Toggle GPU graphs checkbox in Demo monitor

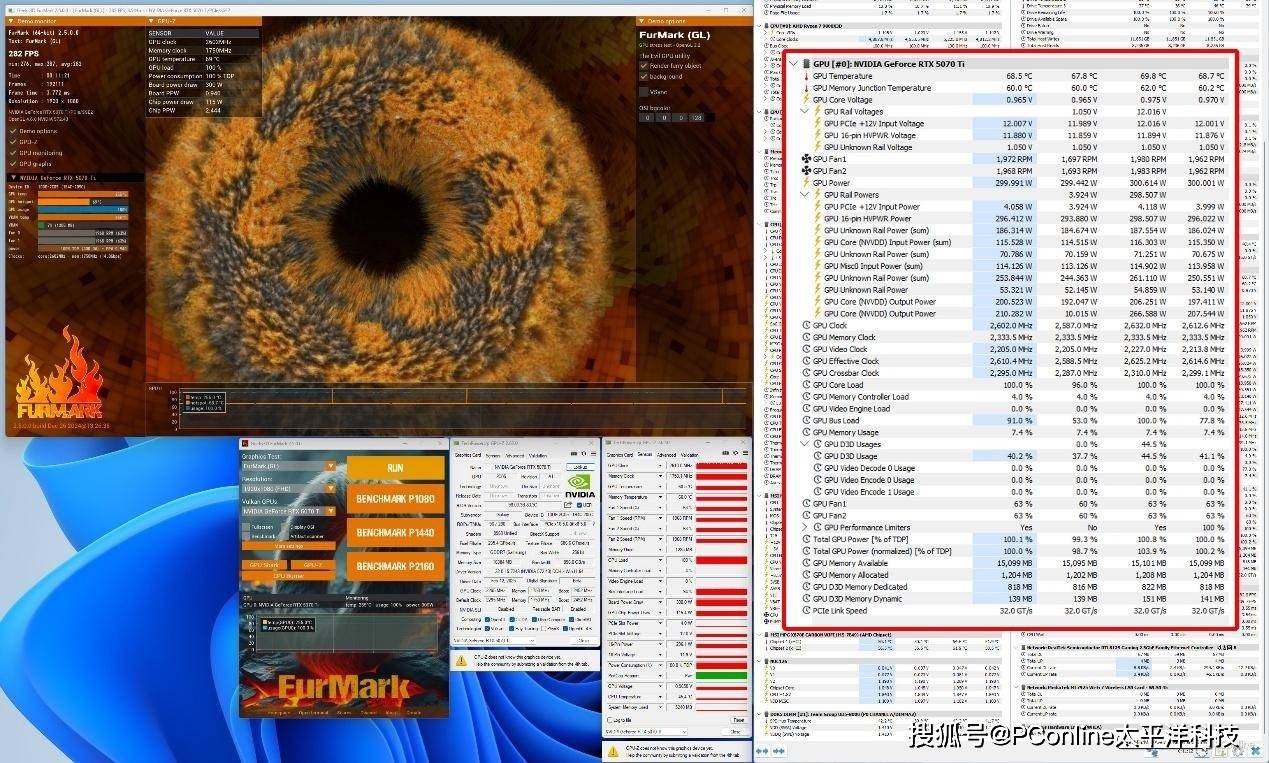(13, 164)
